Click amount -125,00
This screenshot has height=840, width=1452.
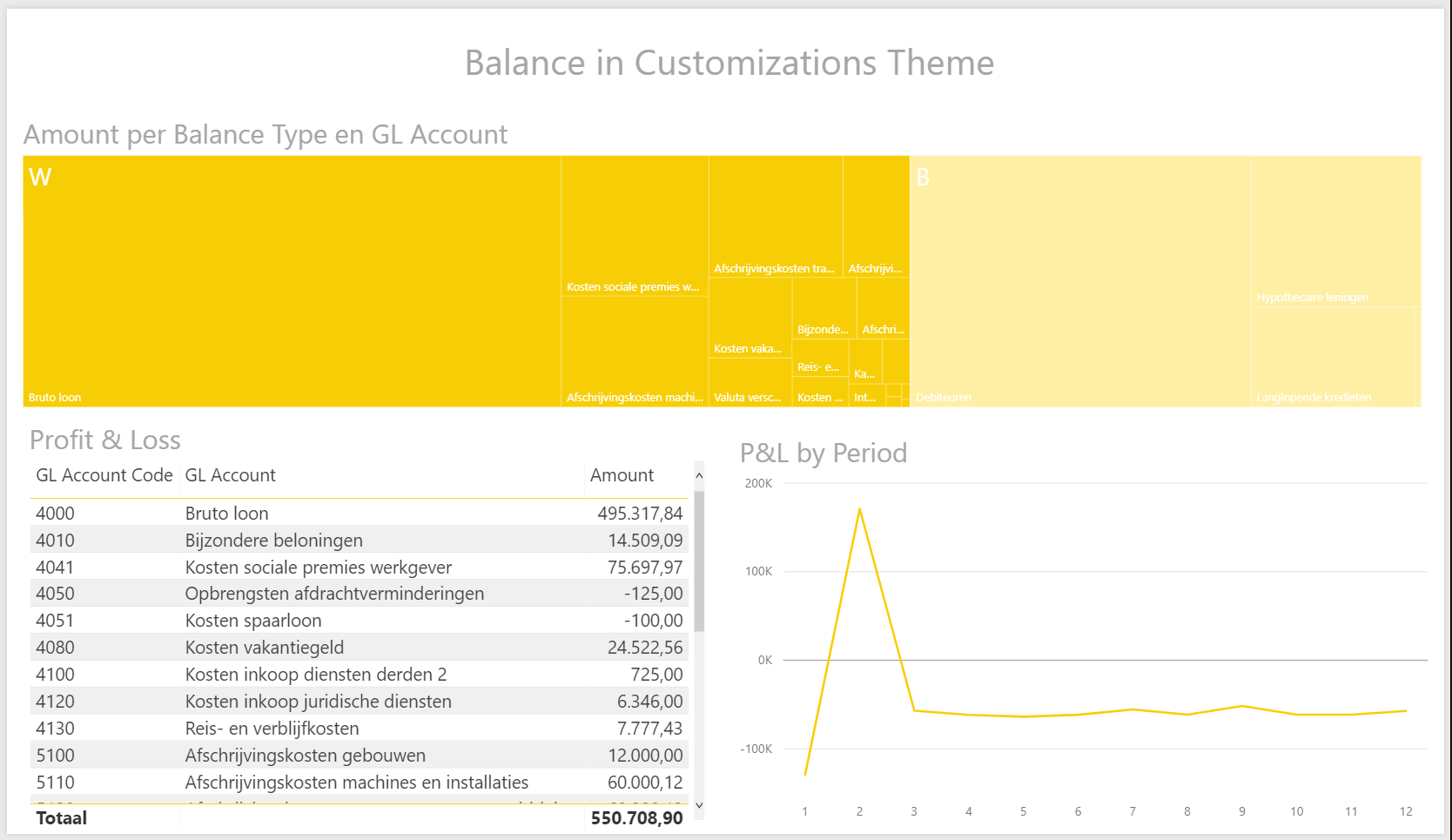click(x=653, y=594)
